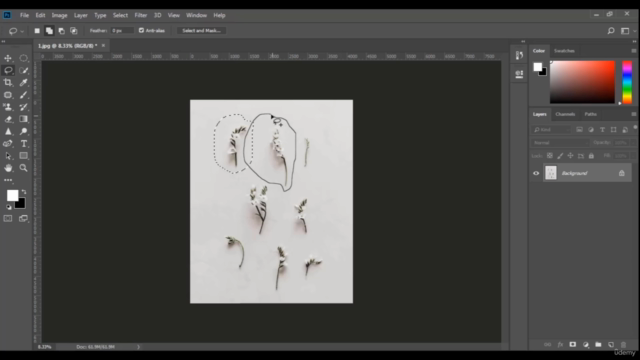640x360 pixels.
Task: Select the Horizontal Type tool
Action: pyautogui.click(x=24, y=144)
